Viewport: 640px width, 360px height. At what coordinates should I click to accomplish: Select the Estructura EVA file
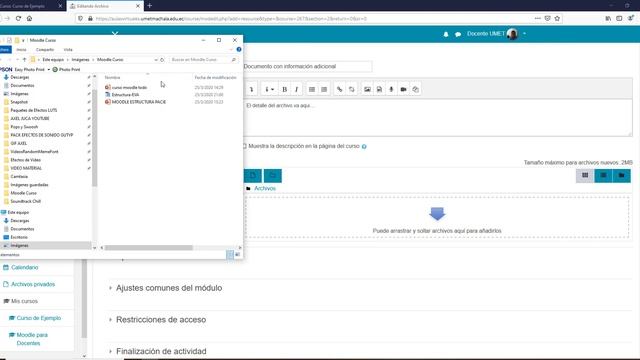[125, 95]
